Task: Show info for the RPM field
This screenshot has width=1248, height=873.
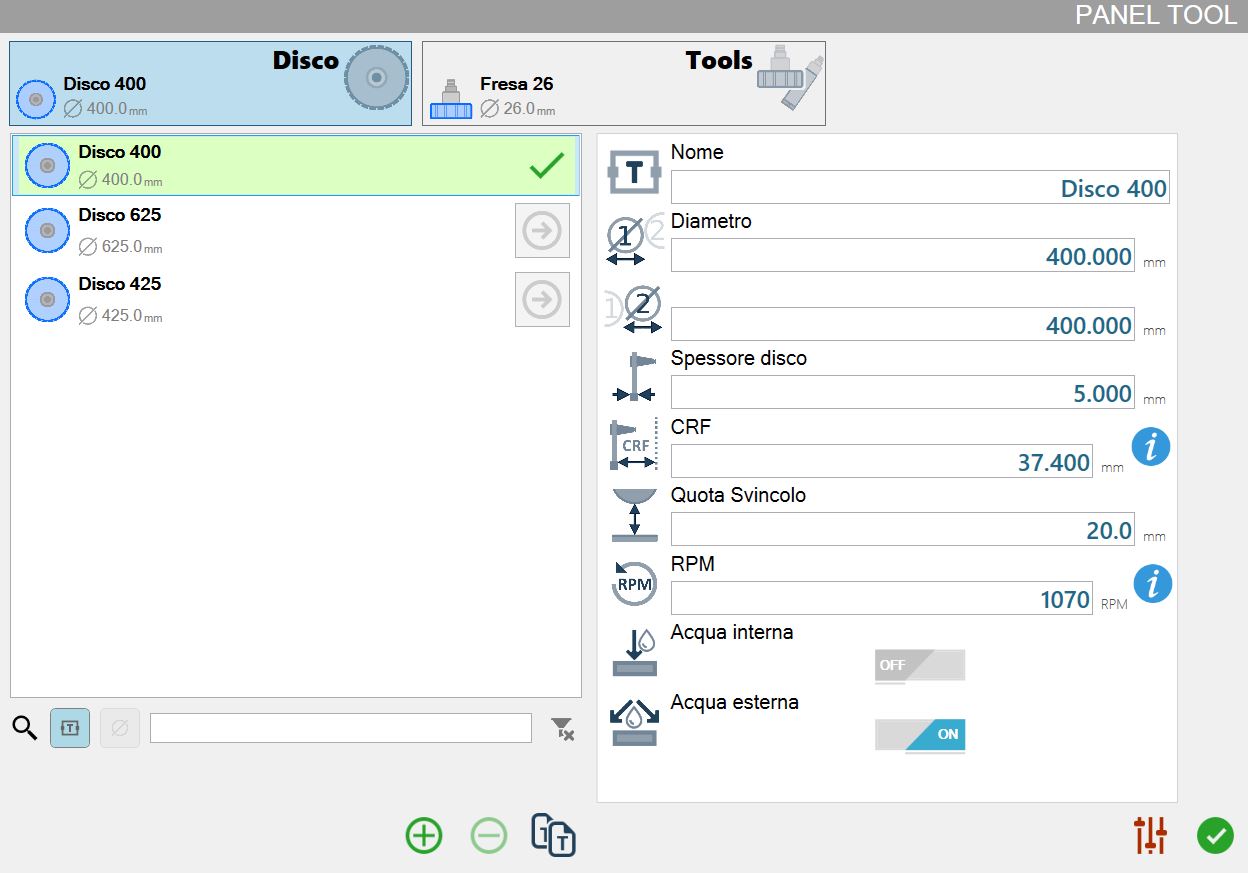Action: click(x=1152, y=583)
